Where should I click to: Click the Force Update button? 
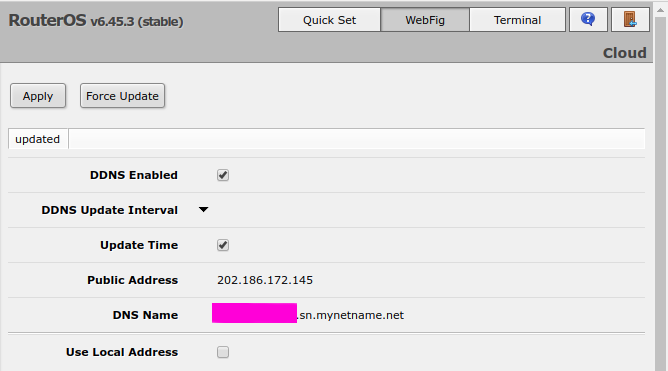(x=122, y=96)
